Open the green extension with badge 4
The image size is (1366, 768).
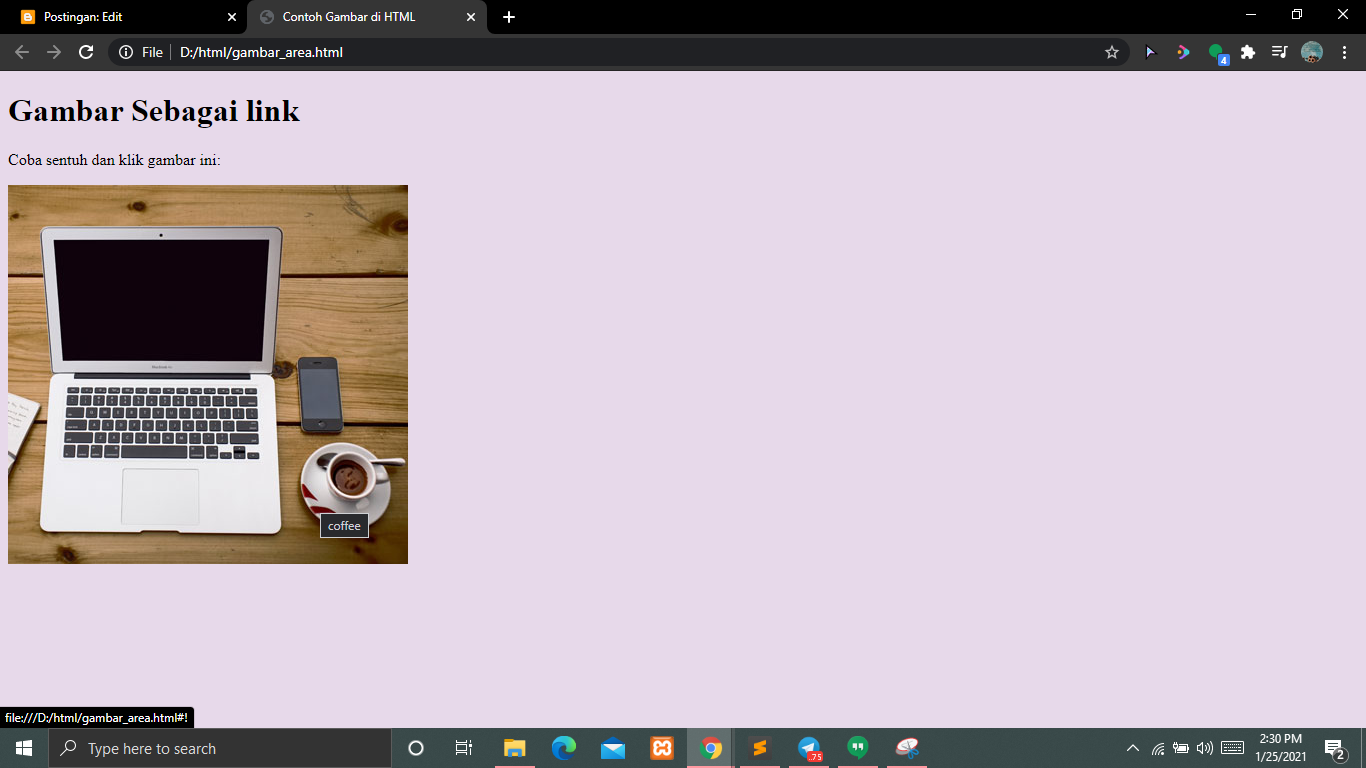[1217, 53]
